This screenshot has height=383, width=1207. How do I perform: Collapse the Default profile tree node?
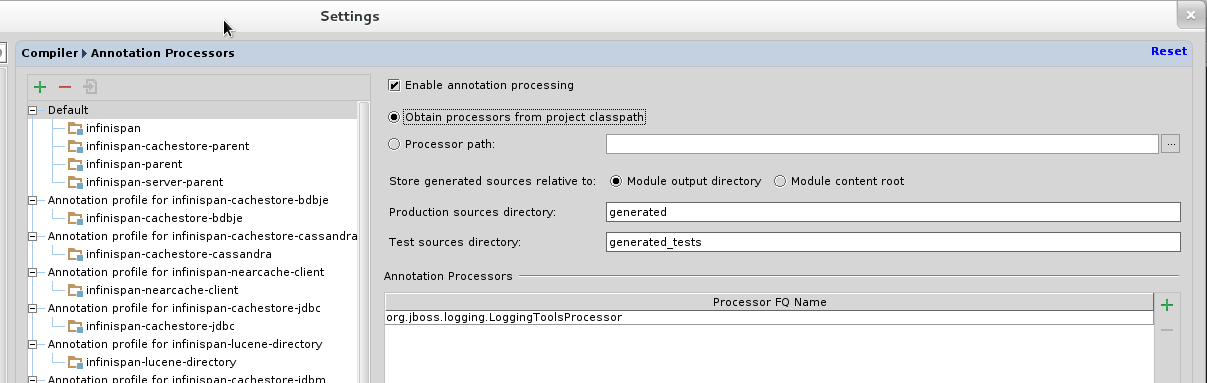click(34, 110)
